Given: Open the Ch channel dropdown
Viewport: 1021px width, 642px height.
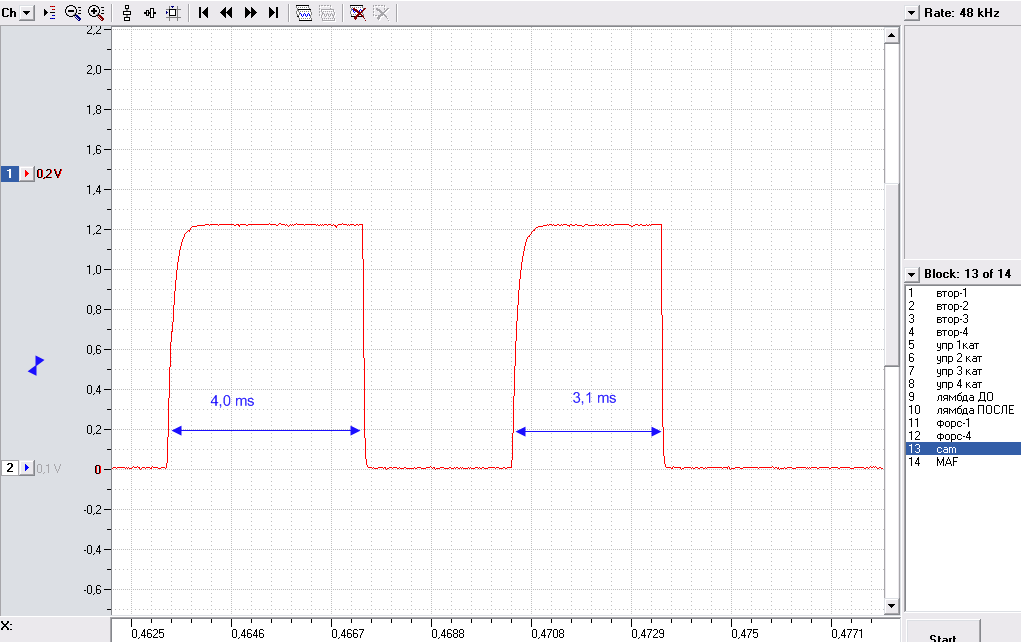Looking at the screenshot, I should (x=27, y=13).
